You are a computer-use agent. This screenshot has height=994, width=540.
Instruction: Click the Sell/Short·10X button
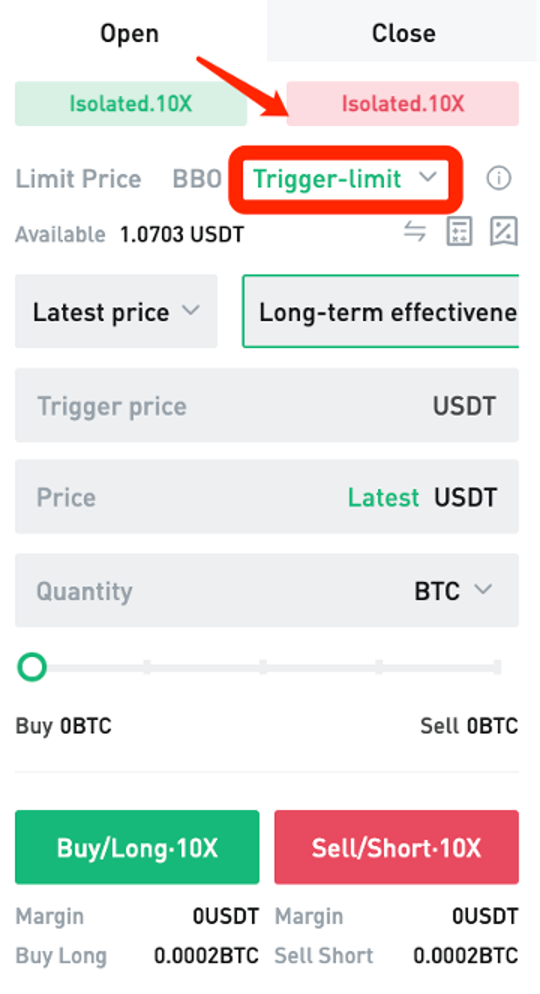(397, 847)
